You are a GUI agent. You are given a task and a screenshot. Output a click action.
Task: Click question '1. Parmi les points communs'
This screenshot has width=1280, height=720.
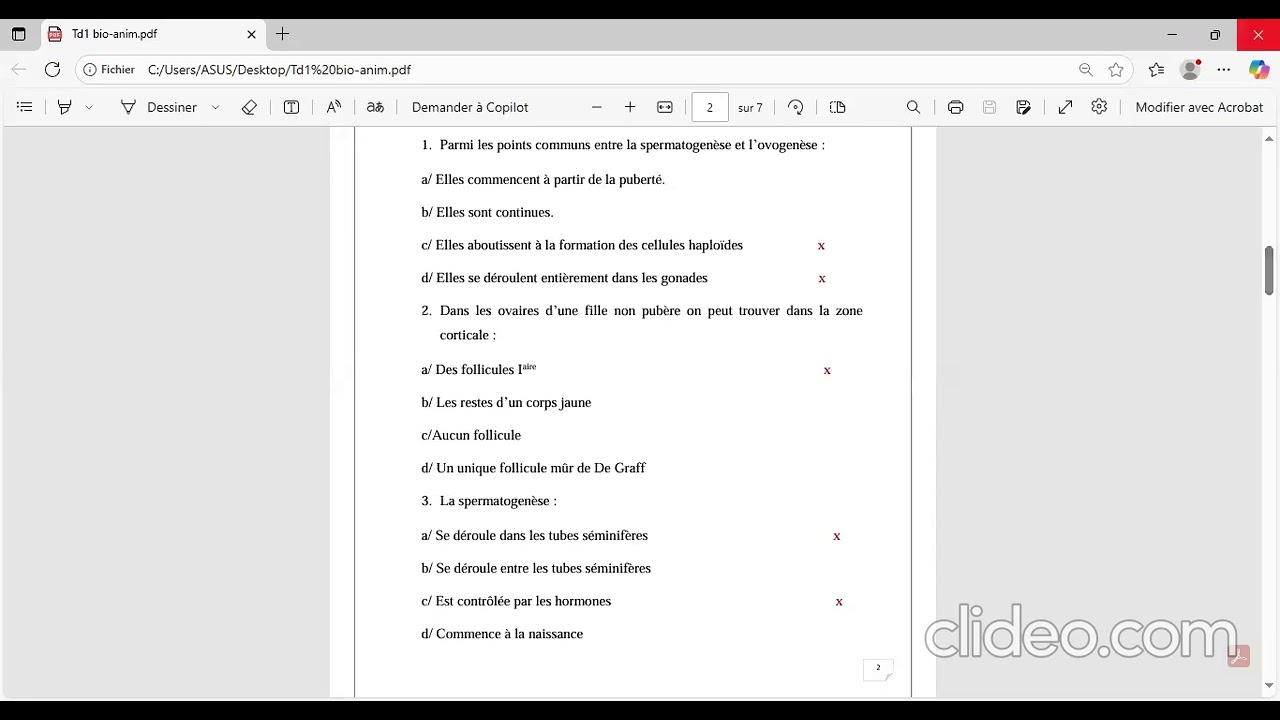(623, 145)
